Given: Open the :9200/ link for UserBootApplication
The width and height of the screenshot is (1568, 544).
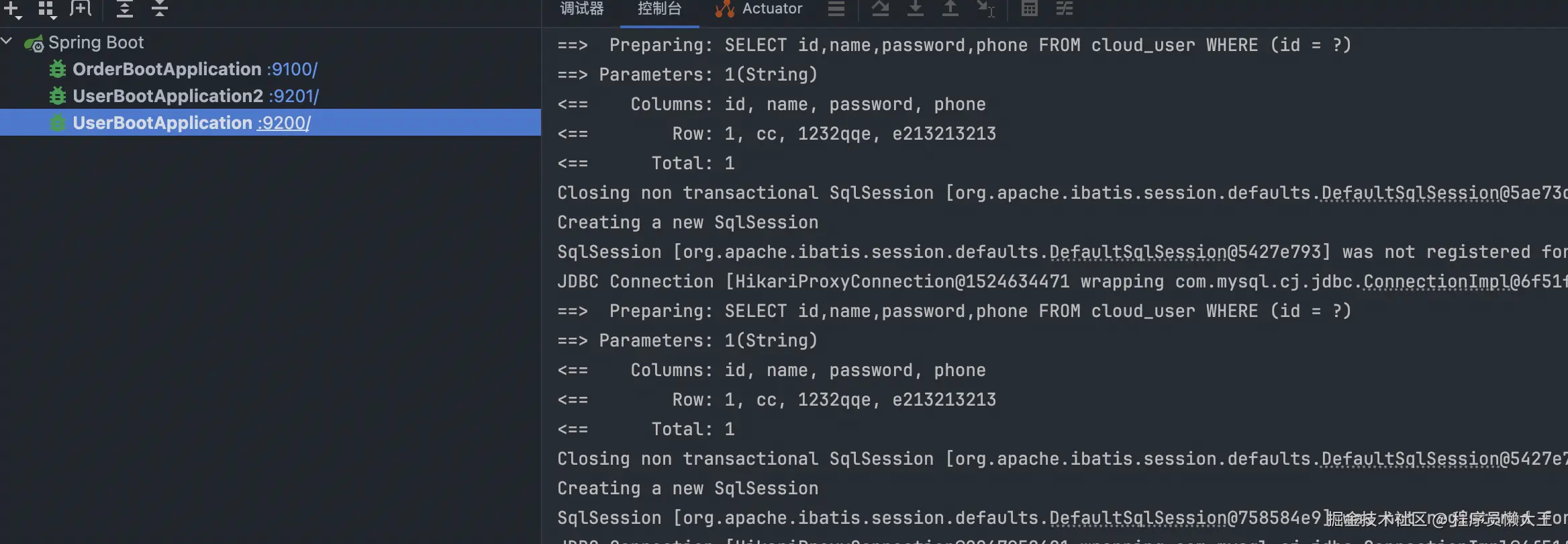Looking at the screenshot, I should pos(283,123).
